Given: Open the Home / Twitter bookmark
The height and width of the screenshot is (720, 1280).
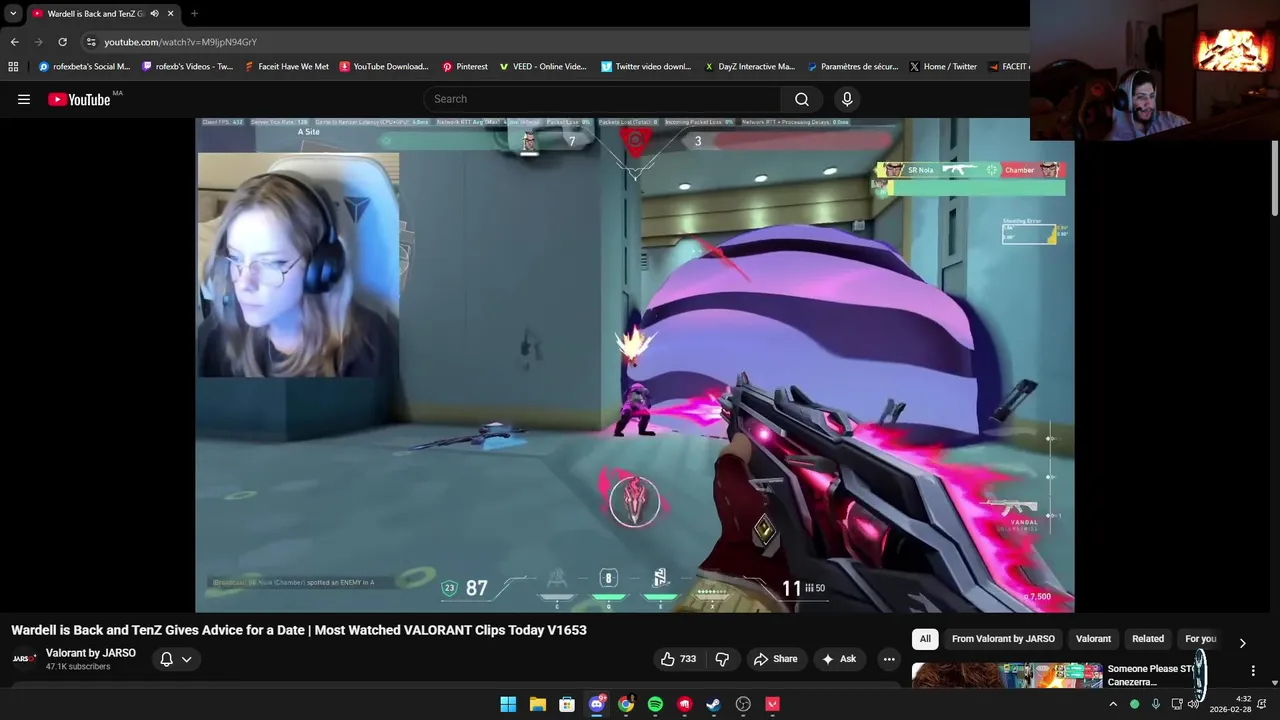Looking at the screenshot, I should click(942, 67).
